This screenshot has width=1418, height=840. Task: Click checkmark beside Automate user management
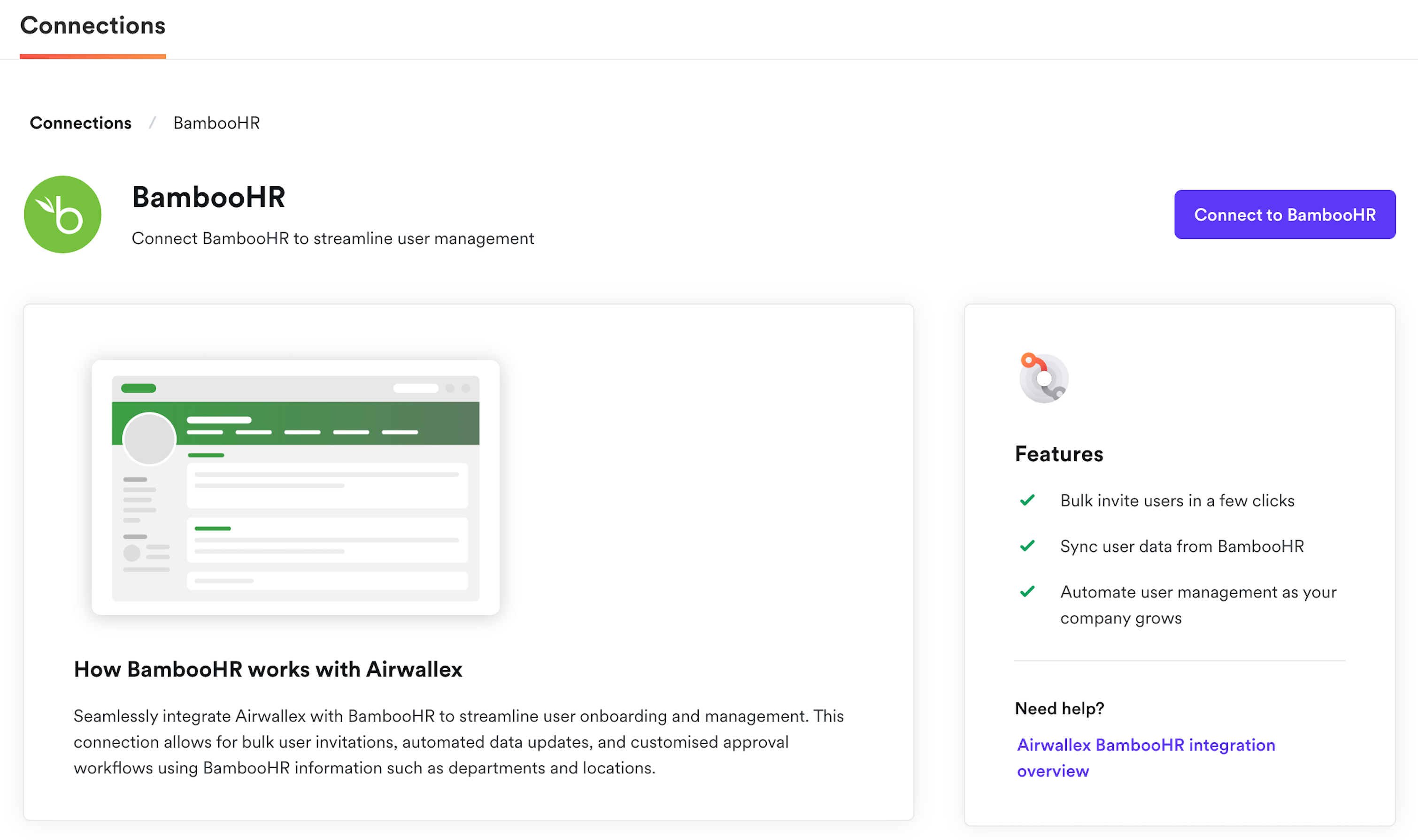[x=1027, y=592]
